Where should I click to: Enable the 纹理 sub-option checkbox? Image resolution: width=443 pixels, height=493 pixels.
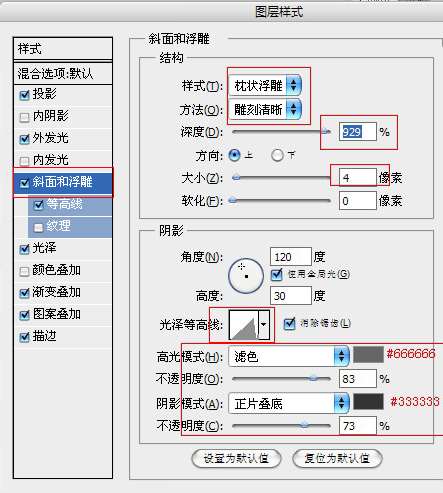click(x=38, y=227)
